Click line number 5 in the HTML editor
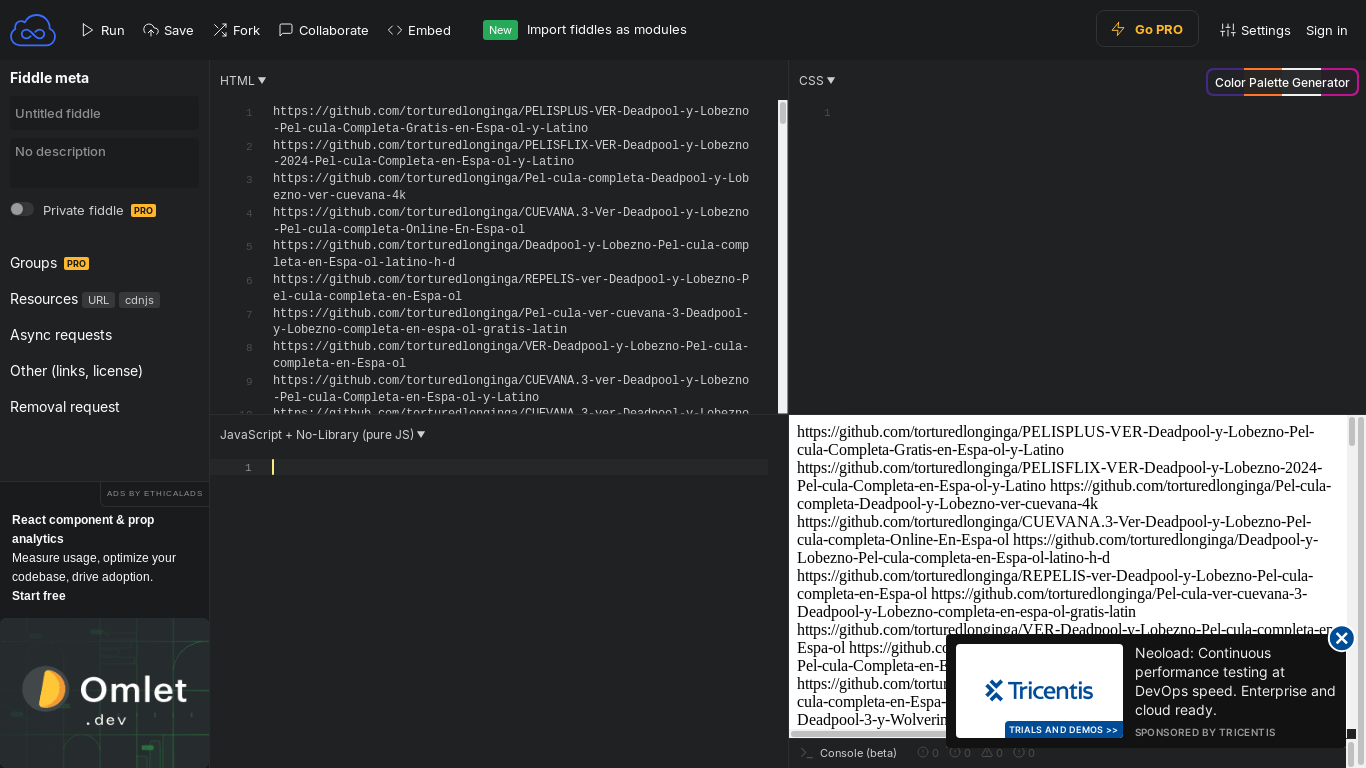 (248, 246)
